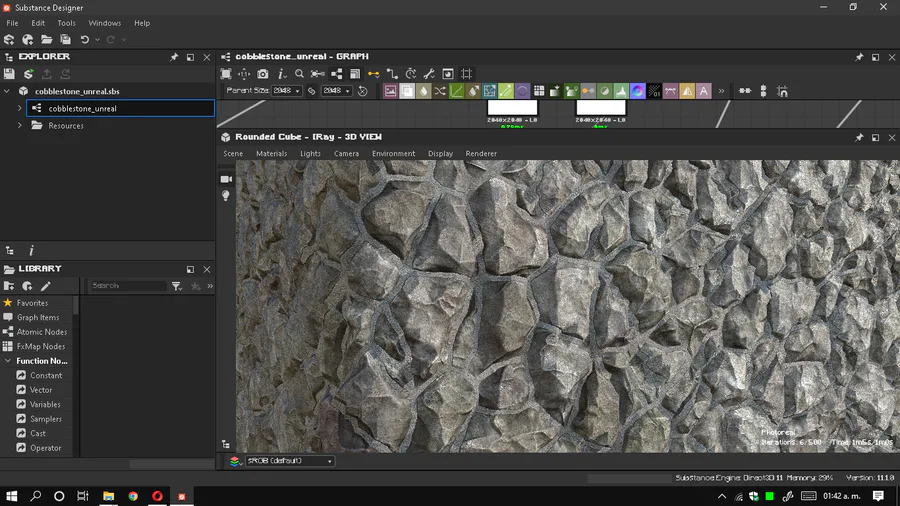
Task: Expand the Resources folder in Explorer
Action: click(20, 126)
